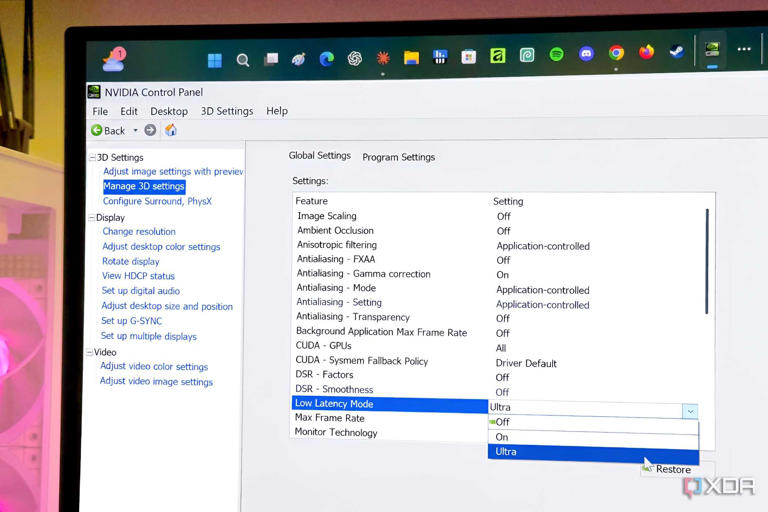Open the ChatGPT taskbar icon
The image size is (768, 512).
(355, 59)
